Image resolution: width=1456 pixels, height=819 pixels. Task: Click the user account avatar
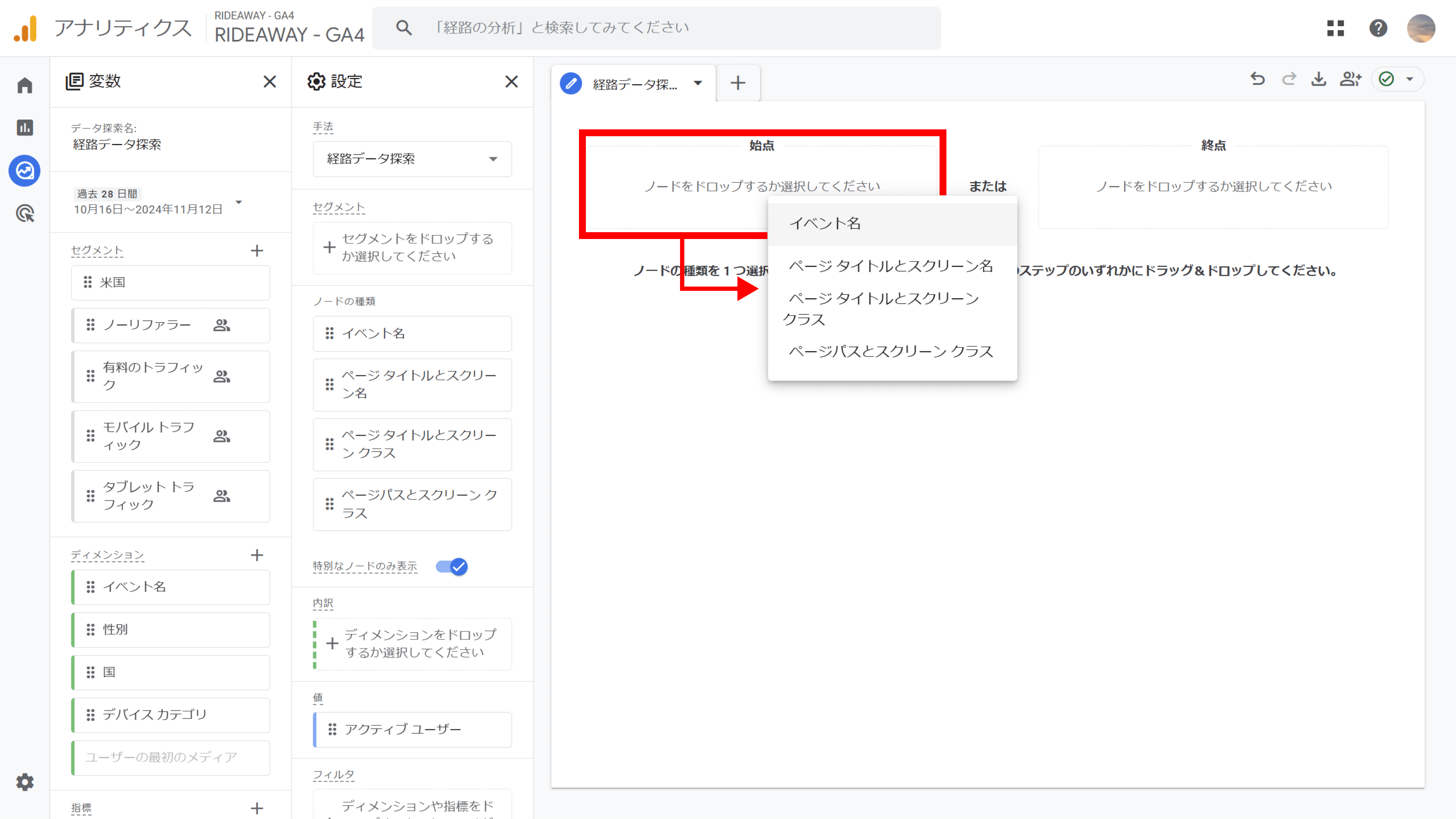tap(1421, 28)
